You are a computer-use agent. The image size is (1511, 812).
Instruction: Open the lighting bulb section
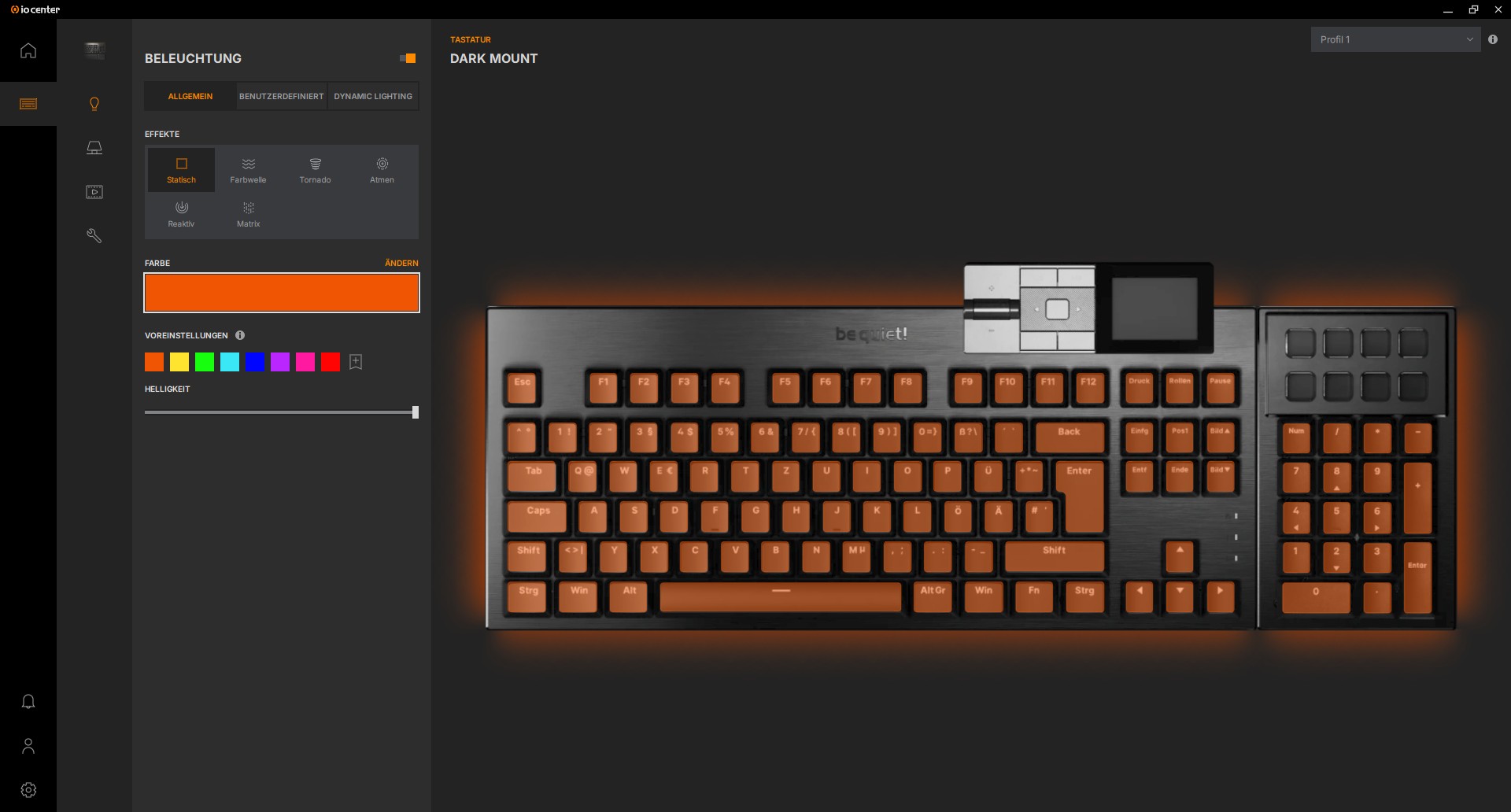coord(94,104)
